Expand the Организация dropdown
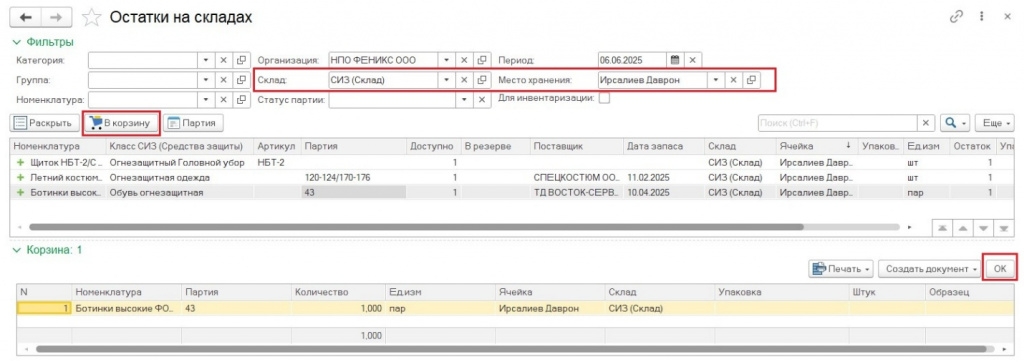This screenshot has height=362, width=1024. tap(447, 60)
